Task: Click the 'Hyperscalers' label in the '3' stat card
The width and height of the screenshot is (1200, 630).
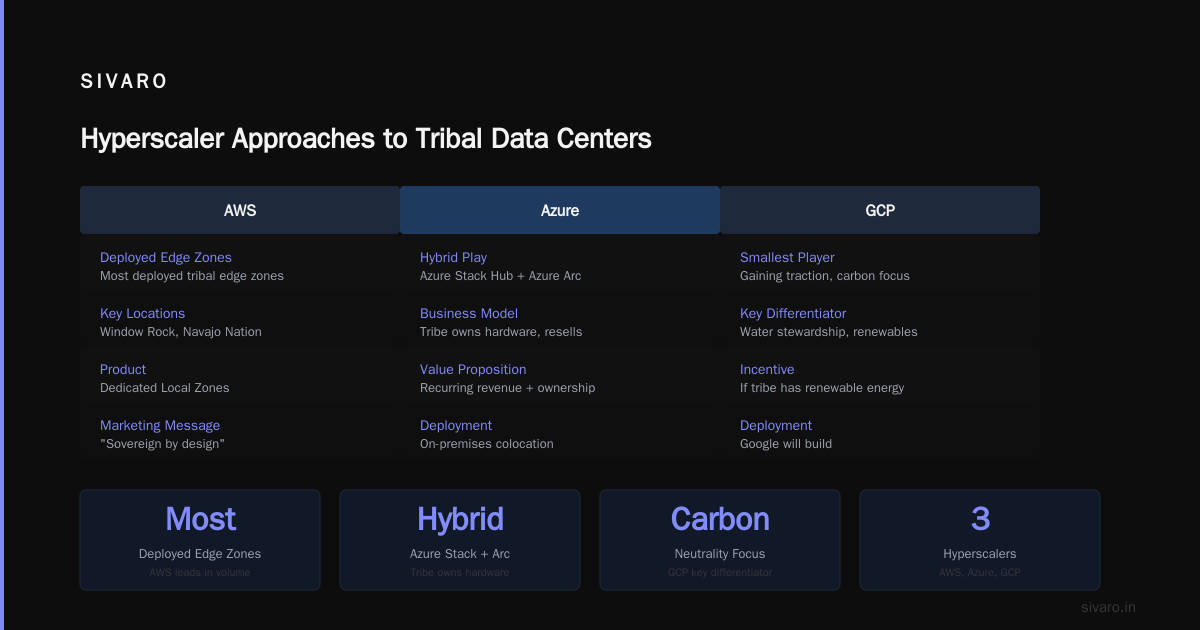Action: click(980, 554)
